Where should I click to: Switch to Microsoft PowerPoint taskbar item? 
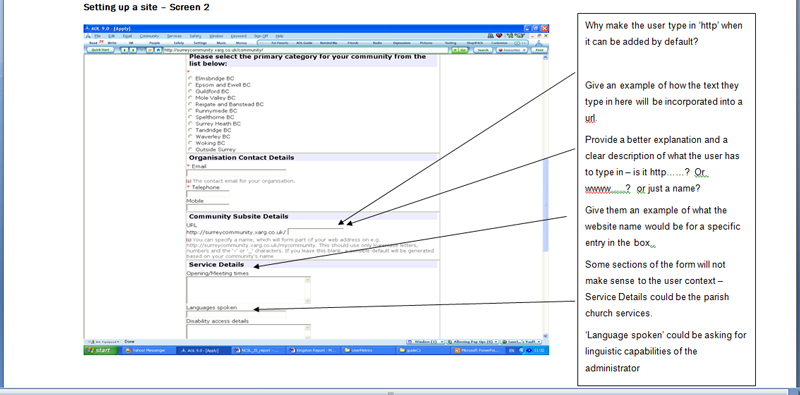[x=479, y=351]
